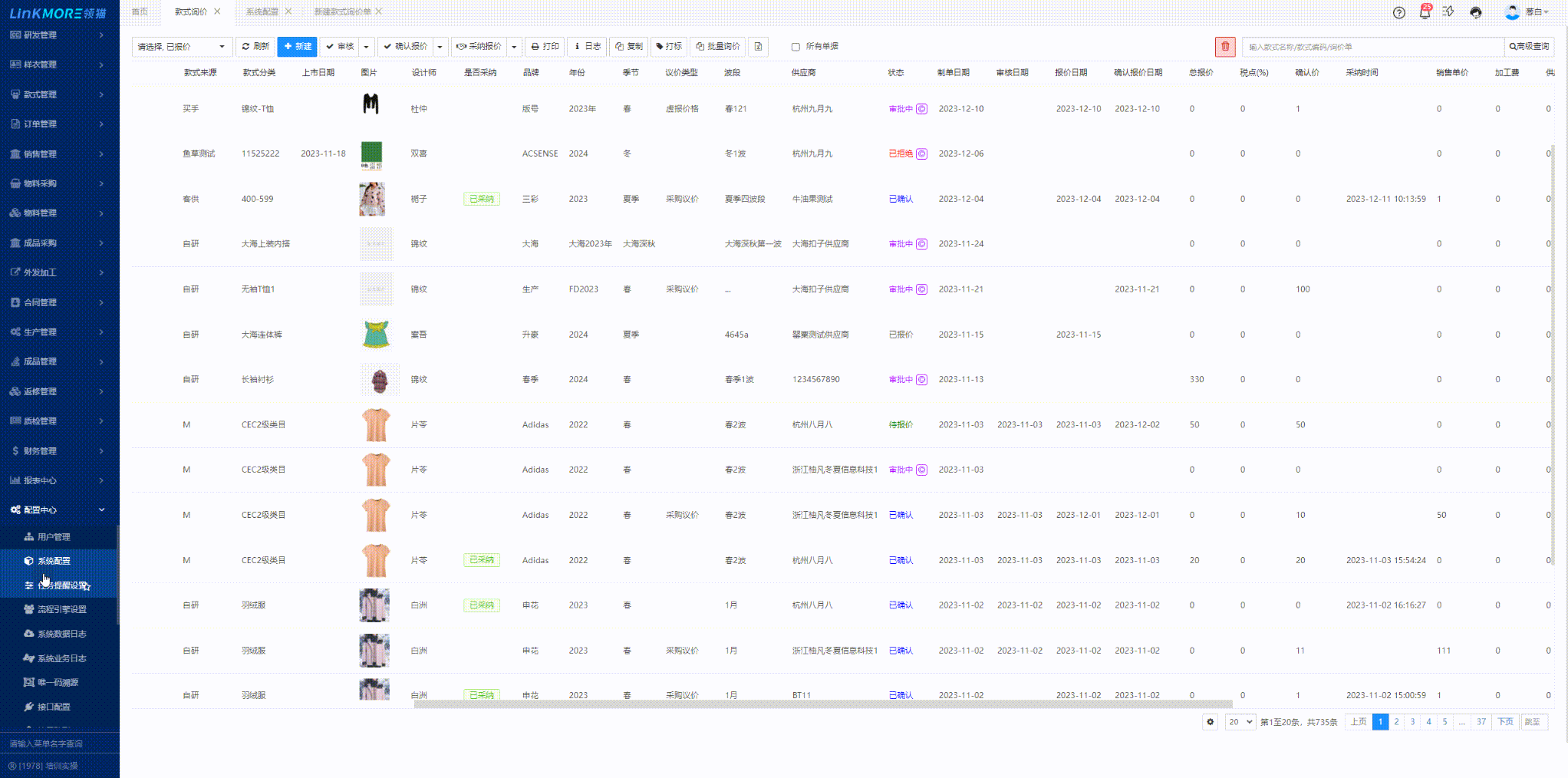This screenshot has height=778, width=1568.
Task: Expand the dropdown arrow beside 确认报价
Action: 440,47
